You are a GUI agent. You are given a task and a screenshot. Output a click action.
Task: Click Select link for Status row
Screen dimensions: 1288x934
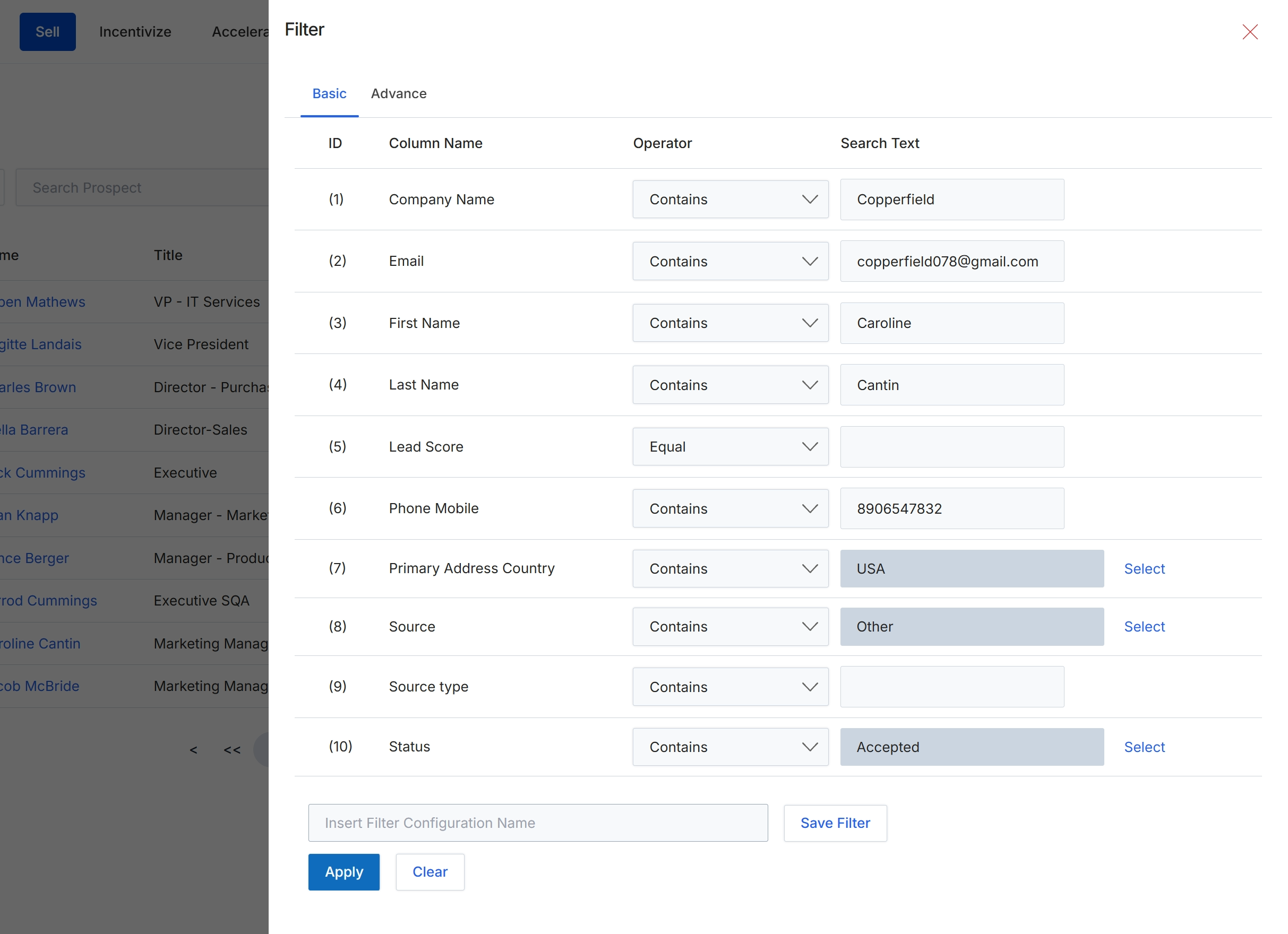pyautogui.click(x=1144, y=747)
